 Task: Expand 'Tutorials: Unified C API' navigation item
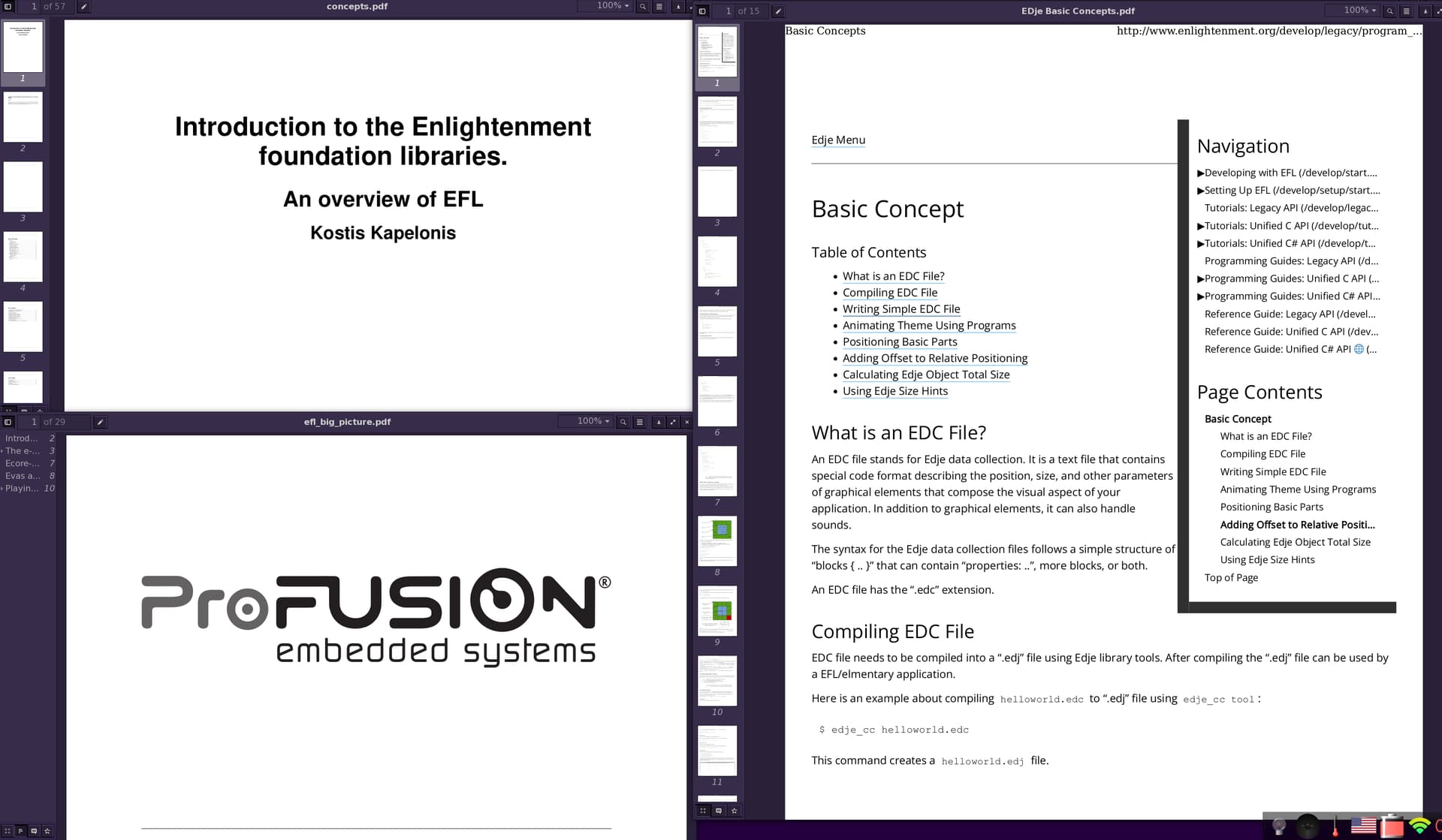coord(1200,226)
